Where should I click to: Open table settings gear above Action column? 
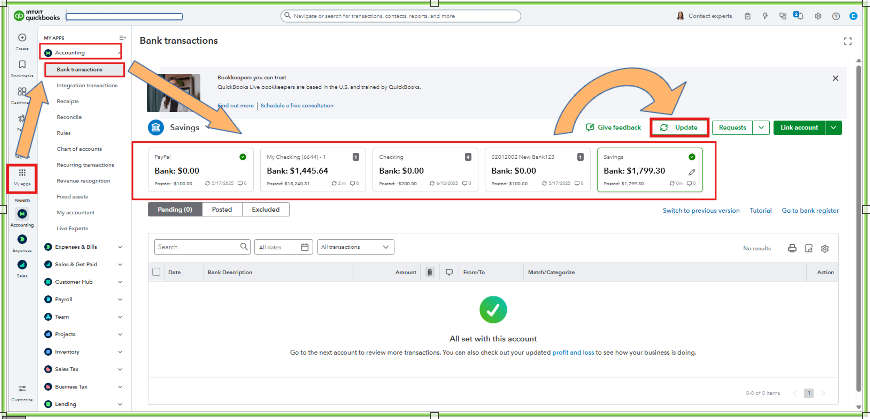(825, 247)
